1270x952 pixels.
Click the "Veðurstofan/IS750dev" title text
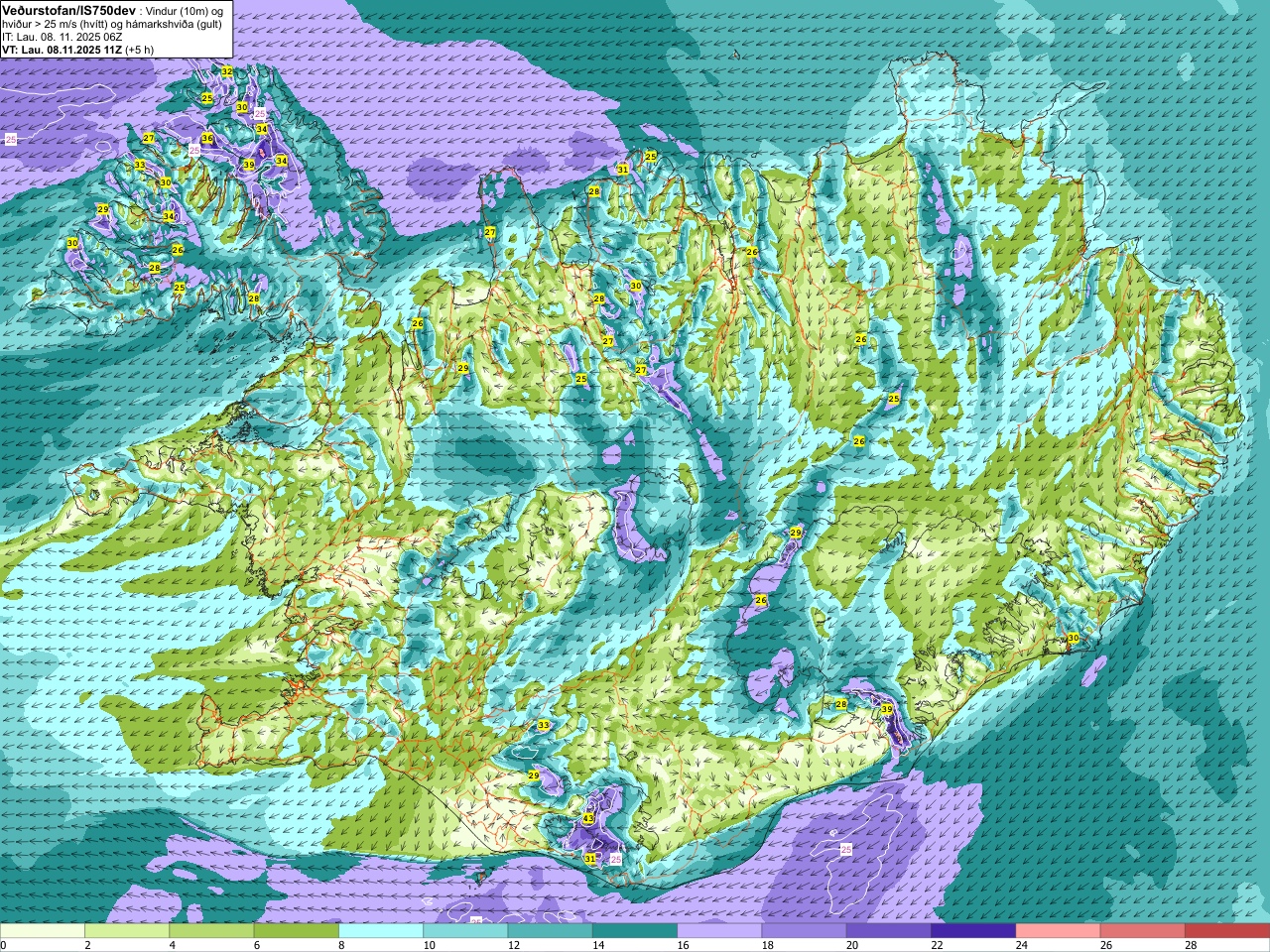click(68, 10)
